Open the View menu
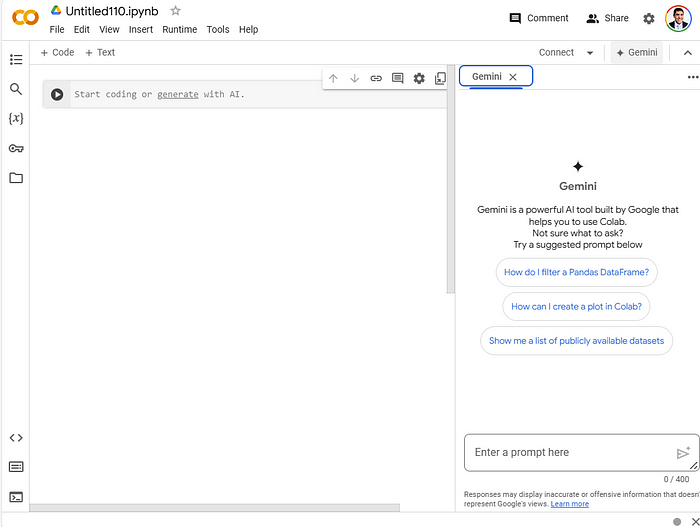Image resolution: width=700 pixels, height=527 pixels. tap(109, 29)
